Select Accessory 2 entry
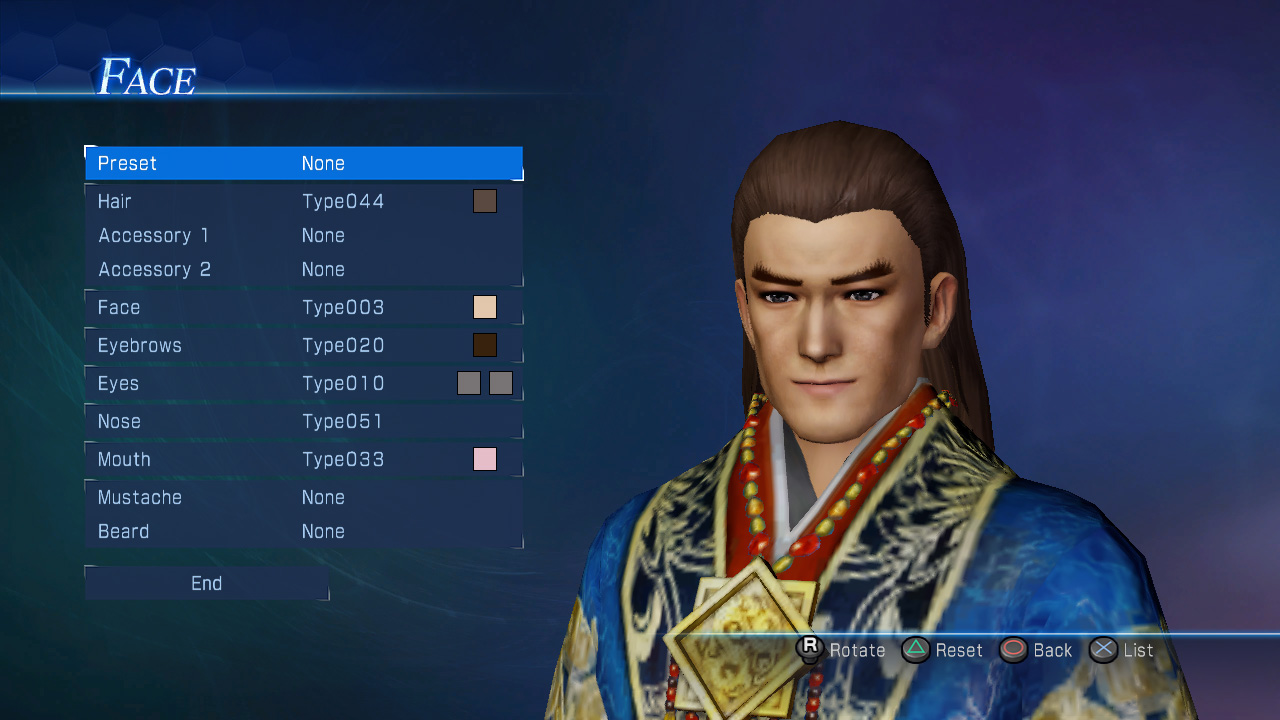1280x720 pixels. tap(304, 269)
